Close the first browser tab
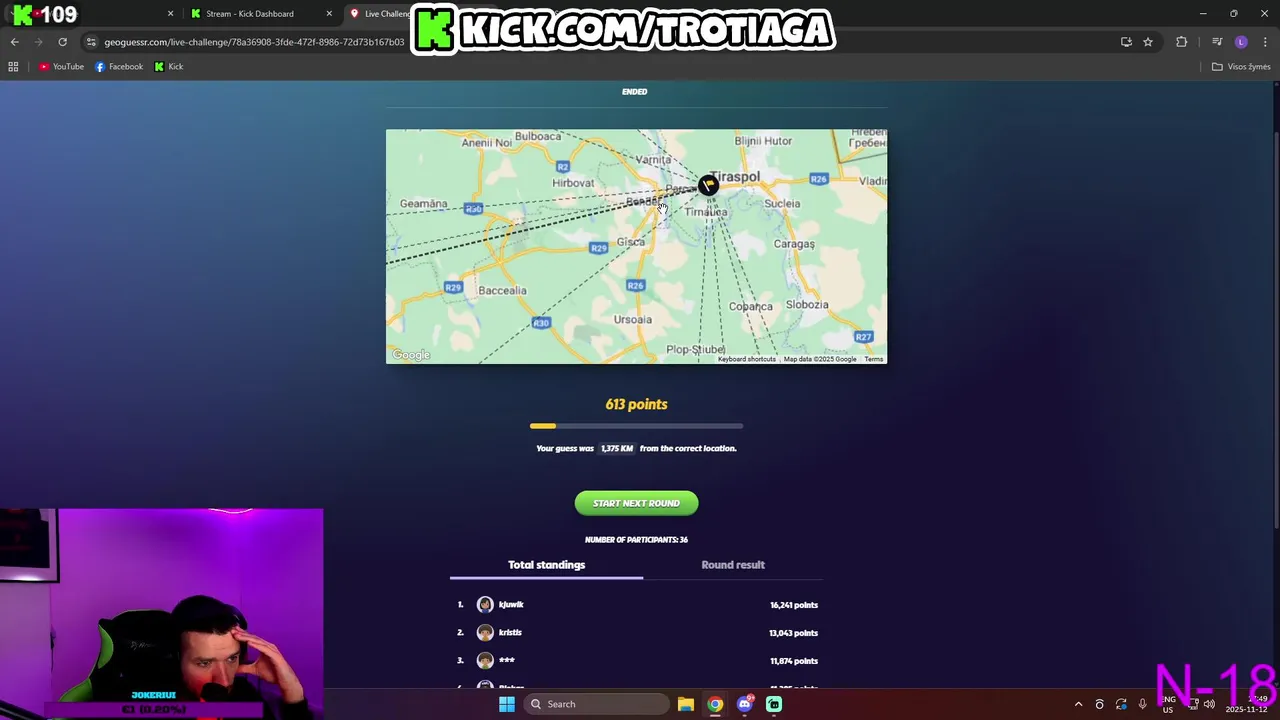 170,14
